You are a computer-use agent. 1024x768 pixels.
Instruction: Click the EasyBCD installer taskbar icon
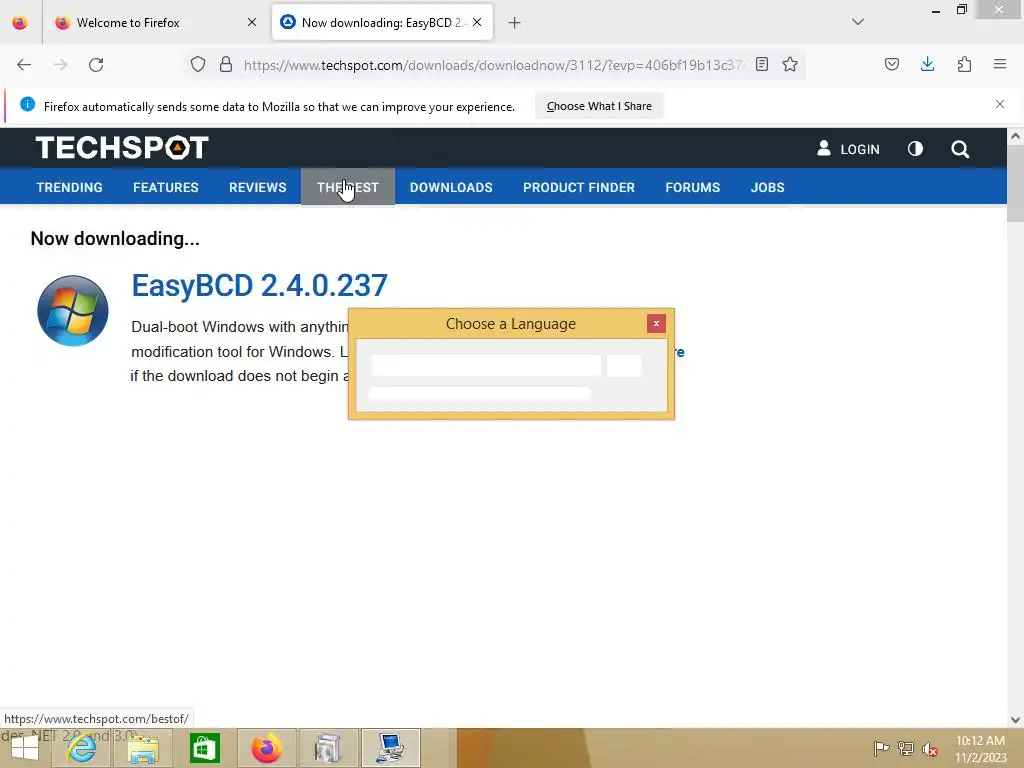pos(391,748)
